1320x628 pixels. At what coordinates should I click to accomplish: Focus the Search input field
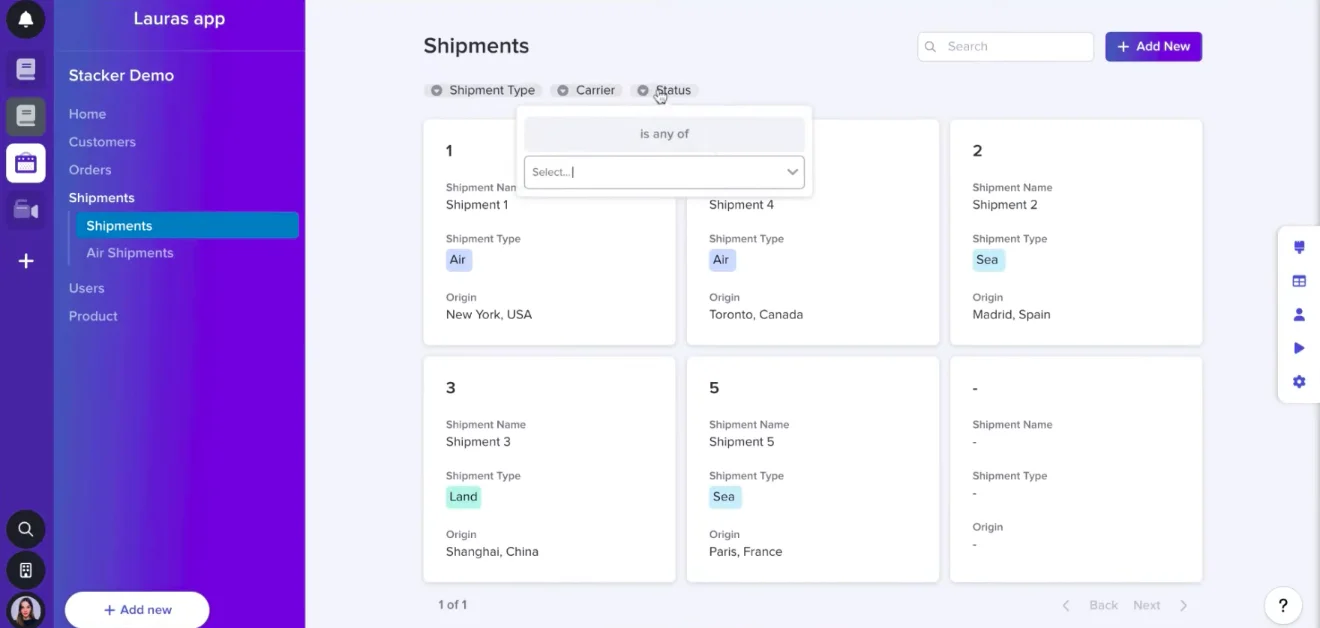[1015, 46]
